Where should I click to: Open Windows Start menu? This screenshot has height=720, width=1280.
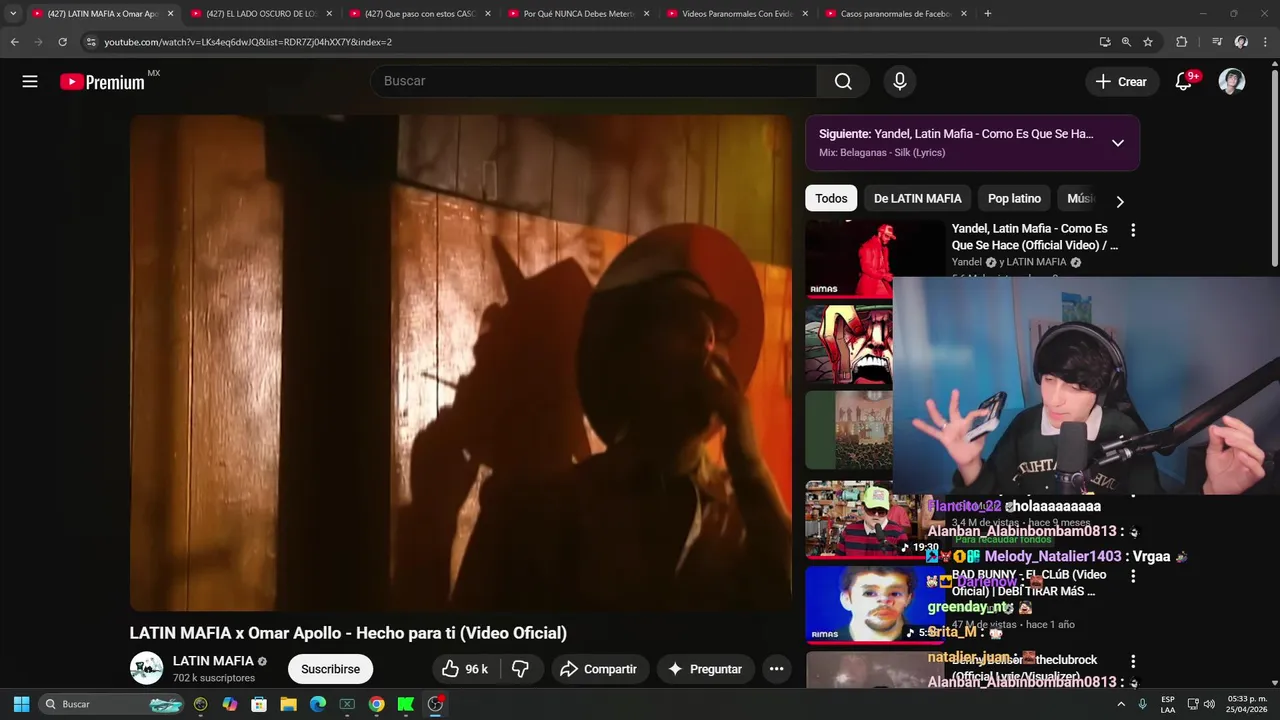21,704
